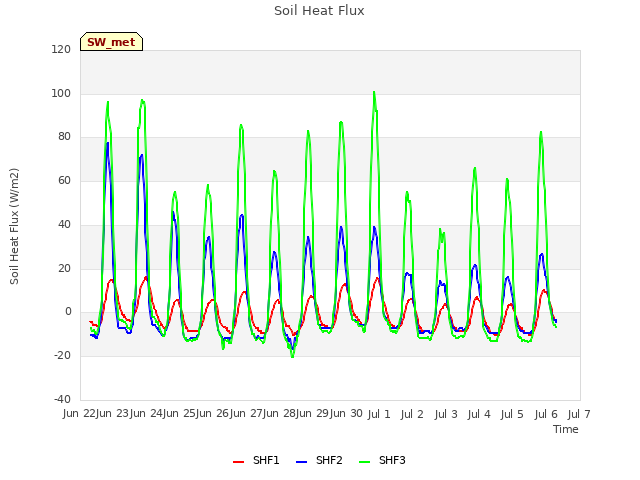
Task: Click the blue SHF2 peak on Jun 22
Action: [x=108, y=143]
